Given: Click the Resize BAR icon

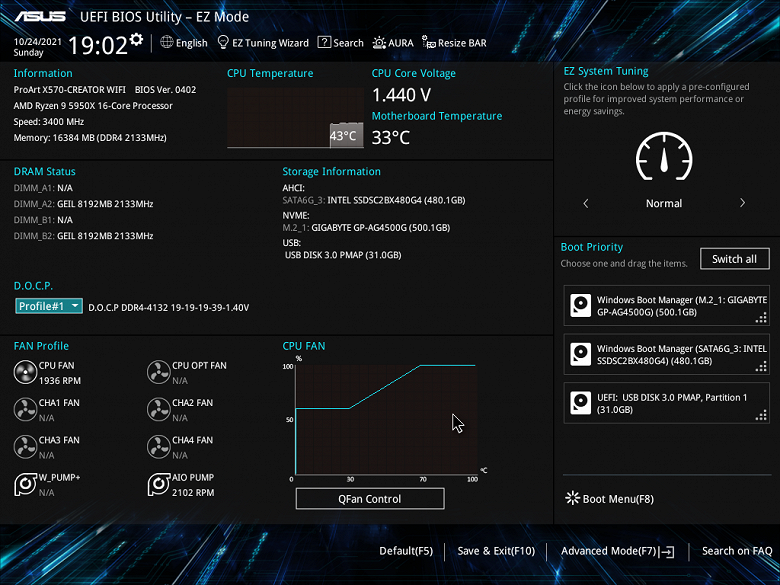Looking at the screenshot, I should [x=428, y=42].
